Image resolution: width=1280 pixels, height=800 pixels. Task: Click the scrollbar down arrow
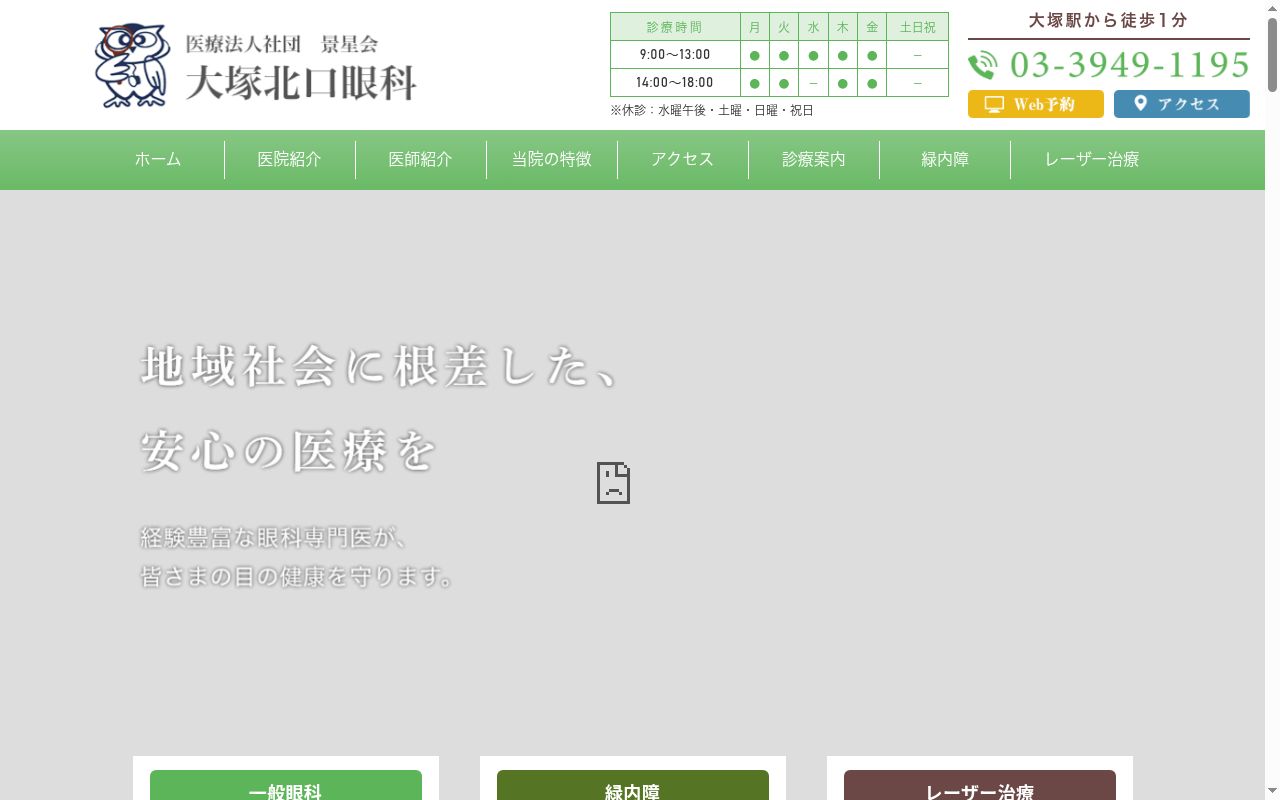1272,792
